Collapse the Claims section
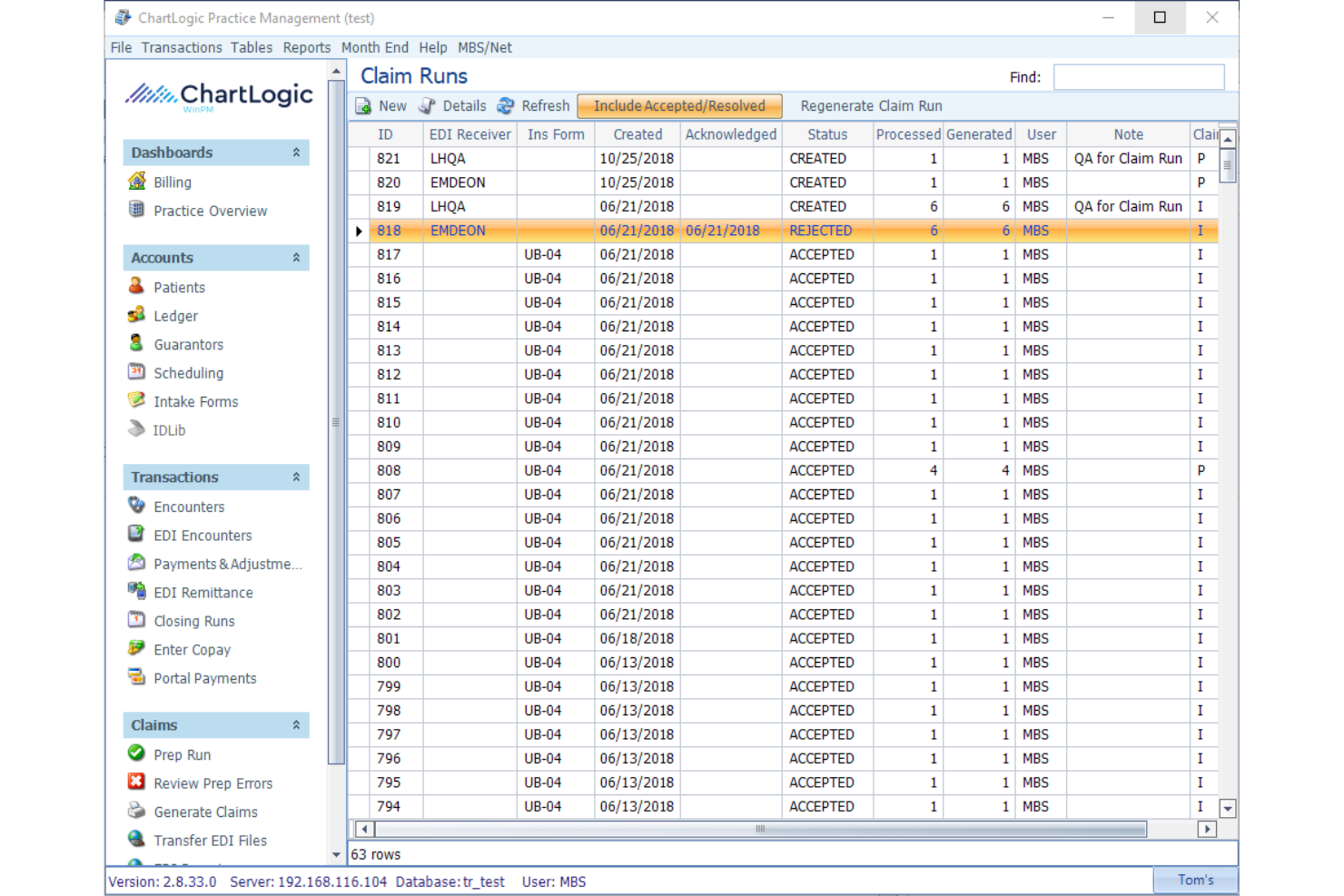Screen dimensions: 1344x896 coord(294,724)
